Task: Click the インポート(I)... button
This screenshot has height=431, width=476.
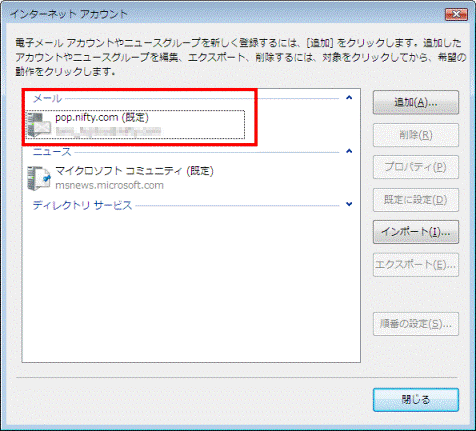Action: click(x=416, y=232)
